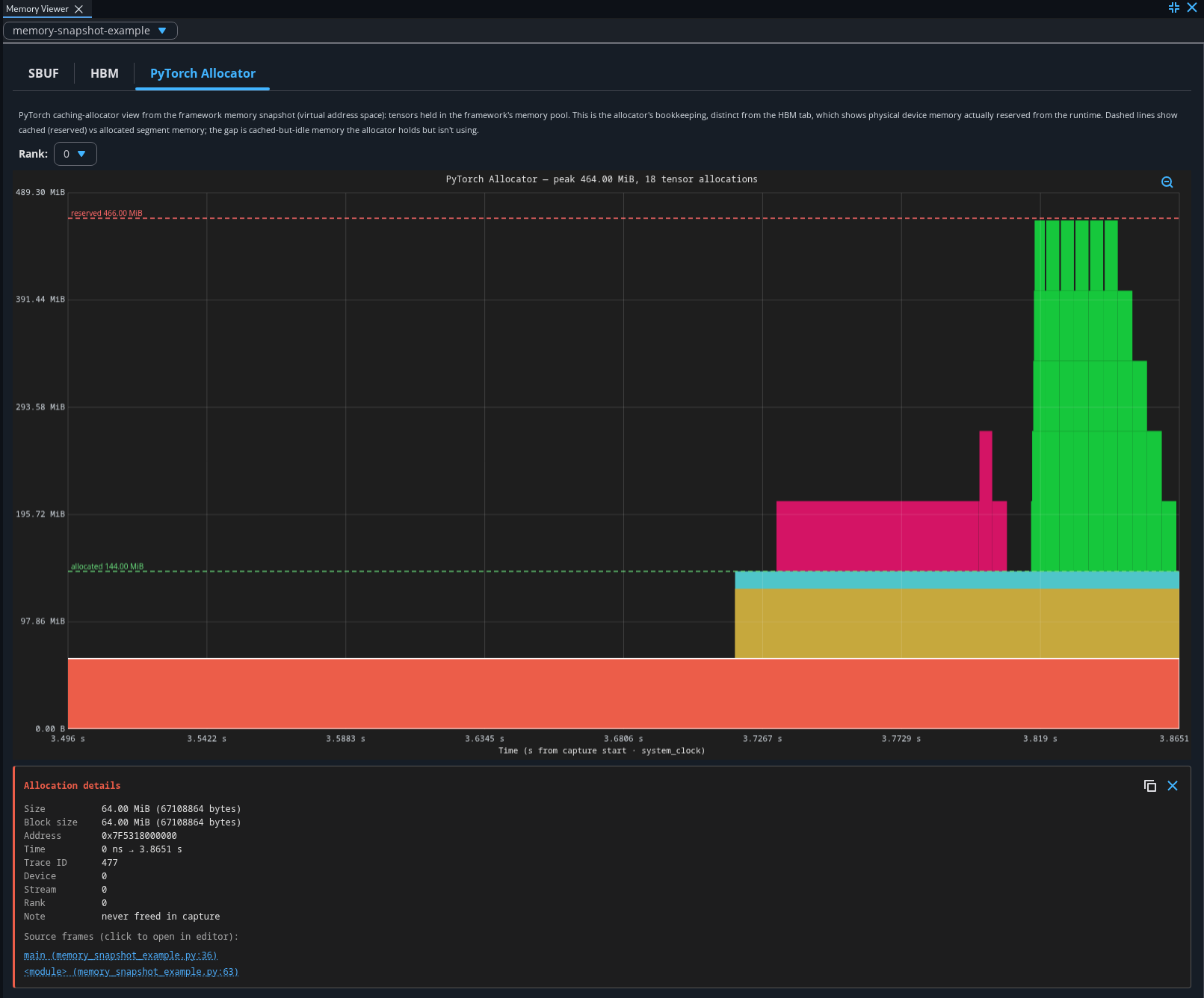The height and width of the screenshot is (998, 1204).
Task: Click the Allocation details heading
Action: (x=72, y=786)
